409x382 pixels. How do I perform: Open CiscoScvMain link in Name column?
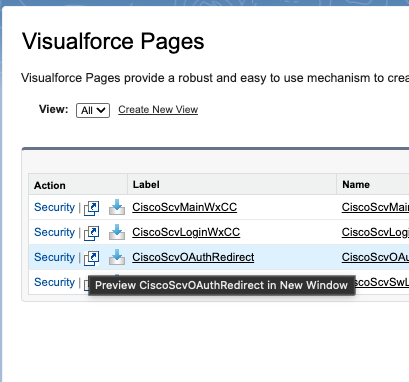pyautogui.click(x=375, y=207)
